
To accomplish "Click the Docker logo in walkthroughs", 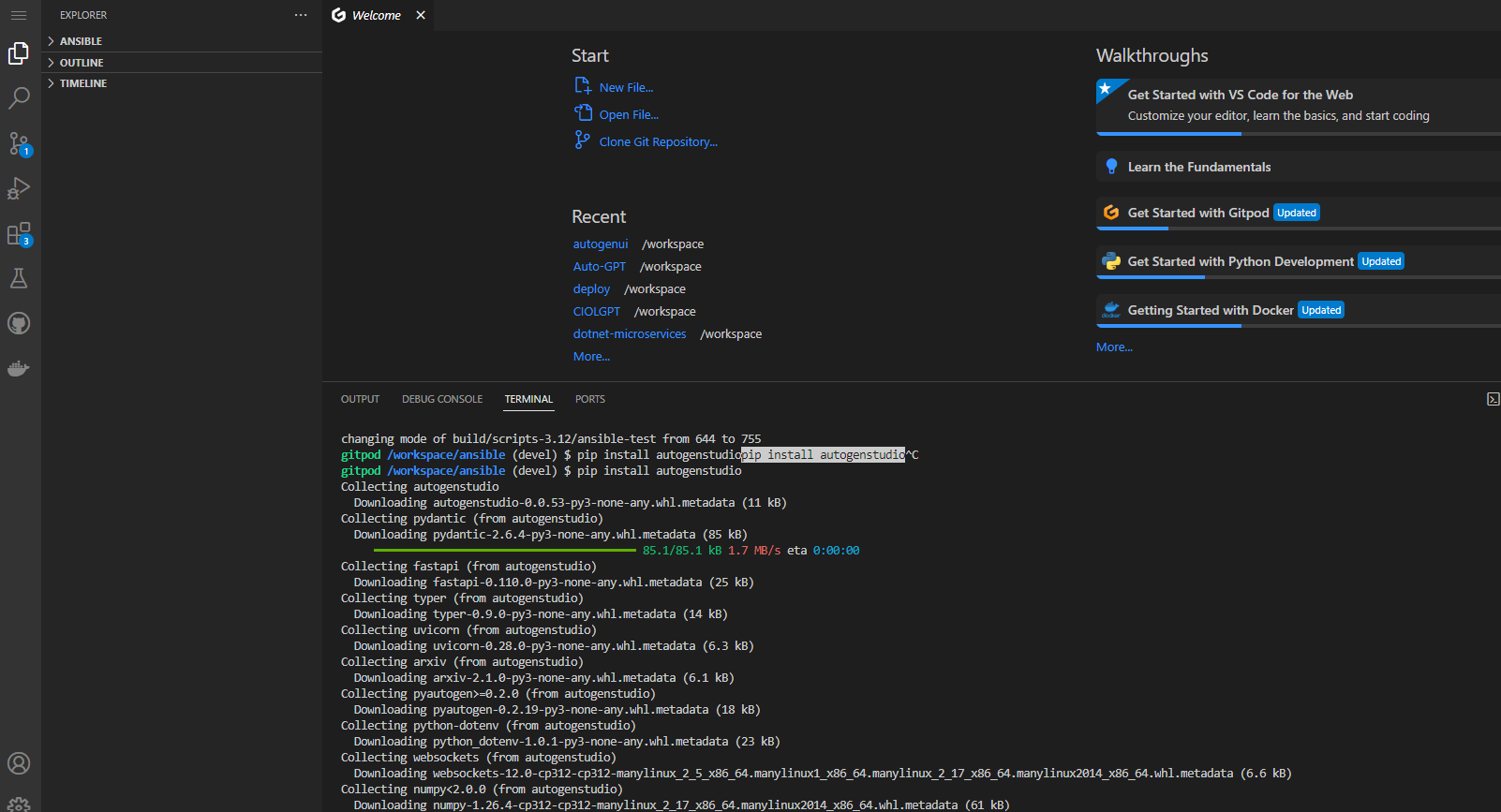I will tap(1111, 310).
